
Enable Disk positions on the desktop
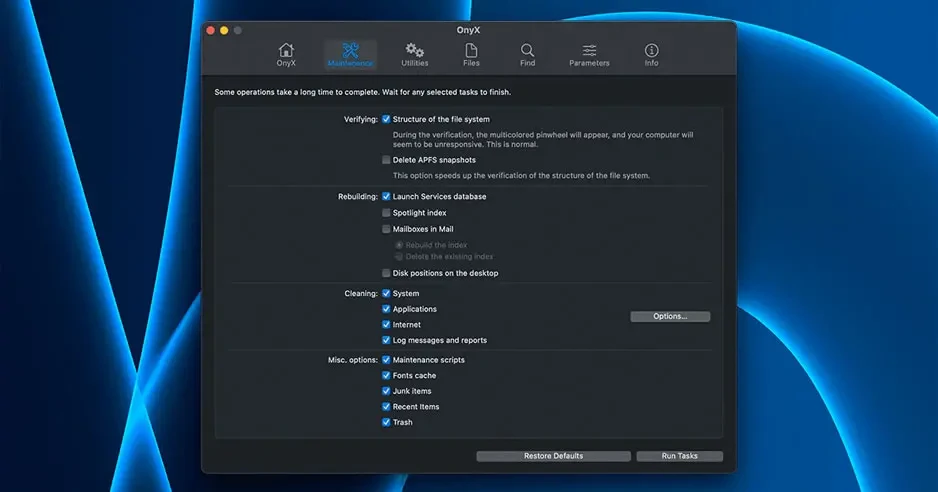pyautogui.click(x=387, y=273)
